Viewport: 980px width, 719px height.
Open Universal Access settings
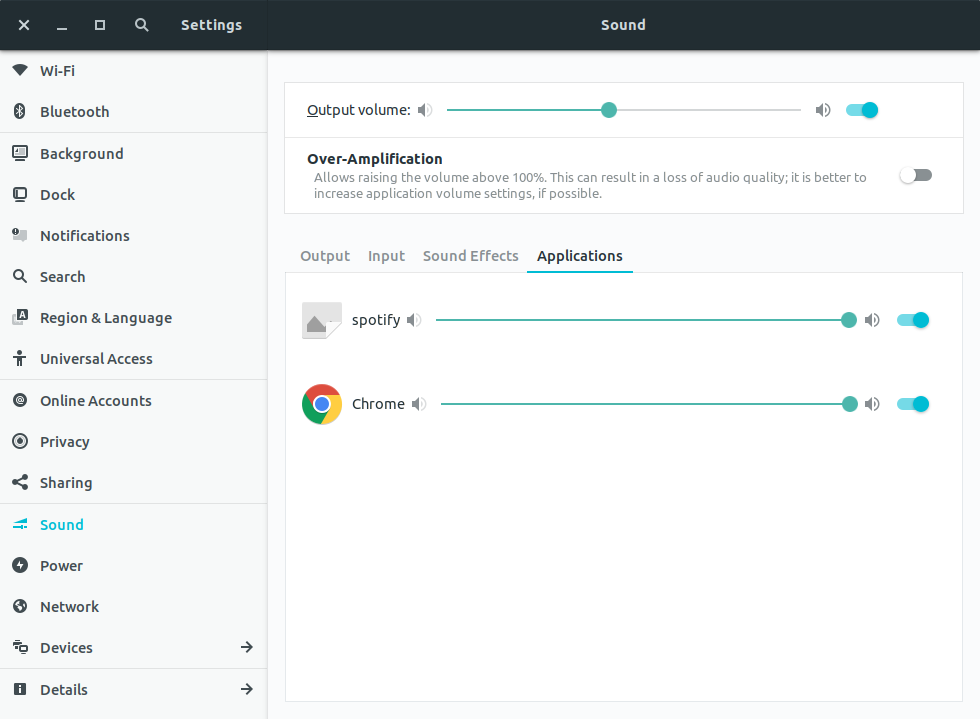(x=134, y=359)
